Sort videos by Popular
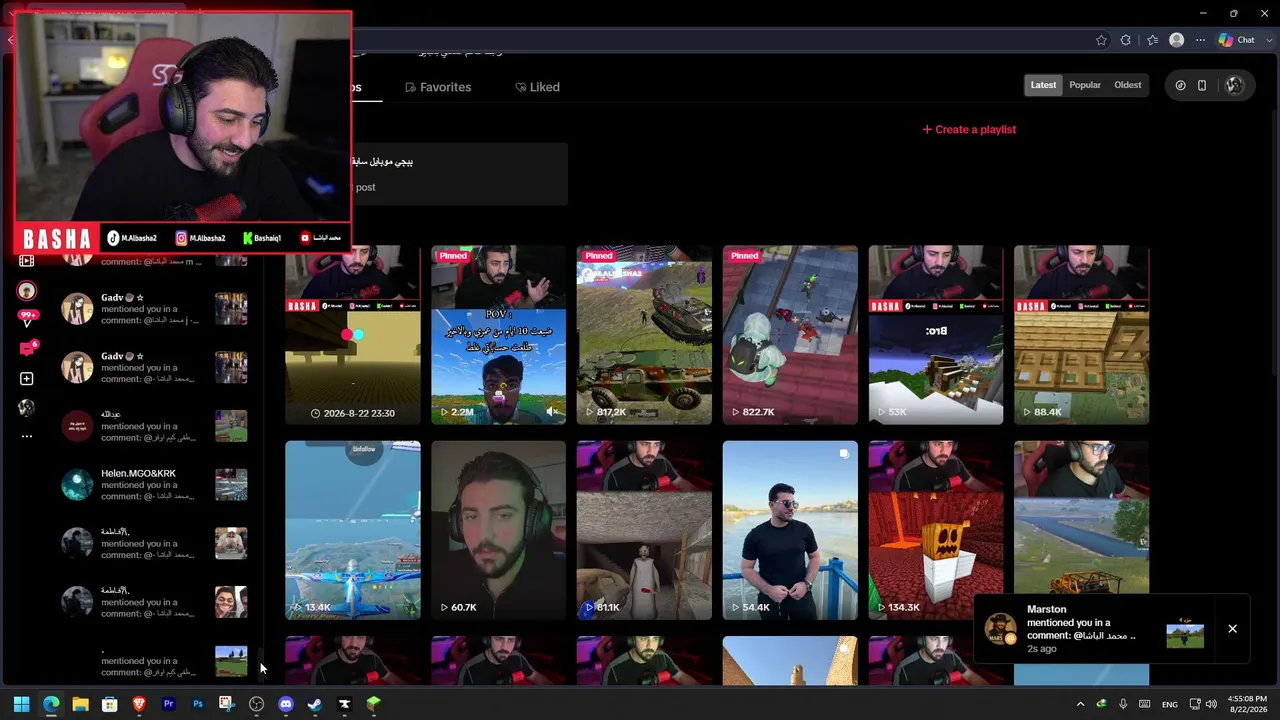1280x720 pixels. 1085,85
